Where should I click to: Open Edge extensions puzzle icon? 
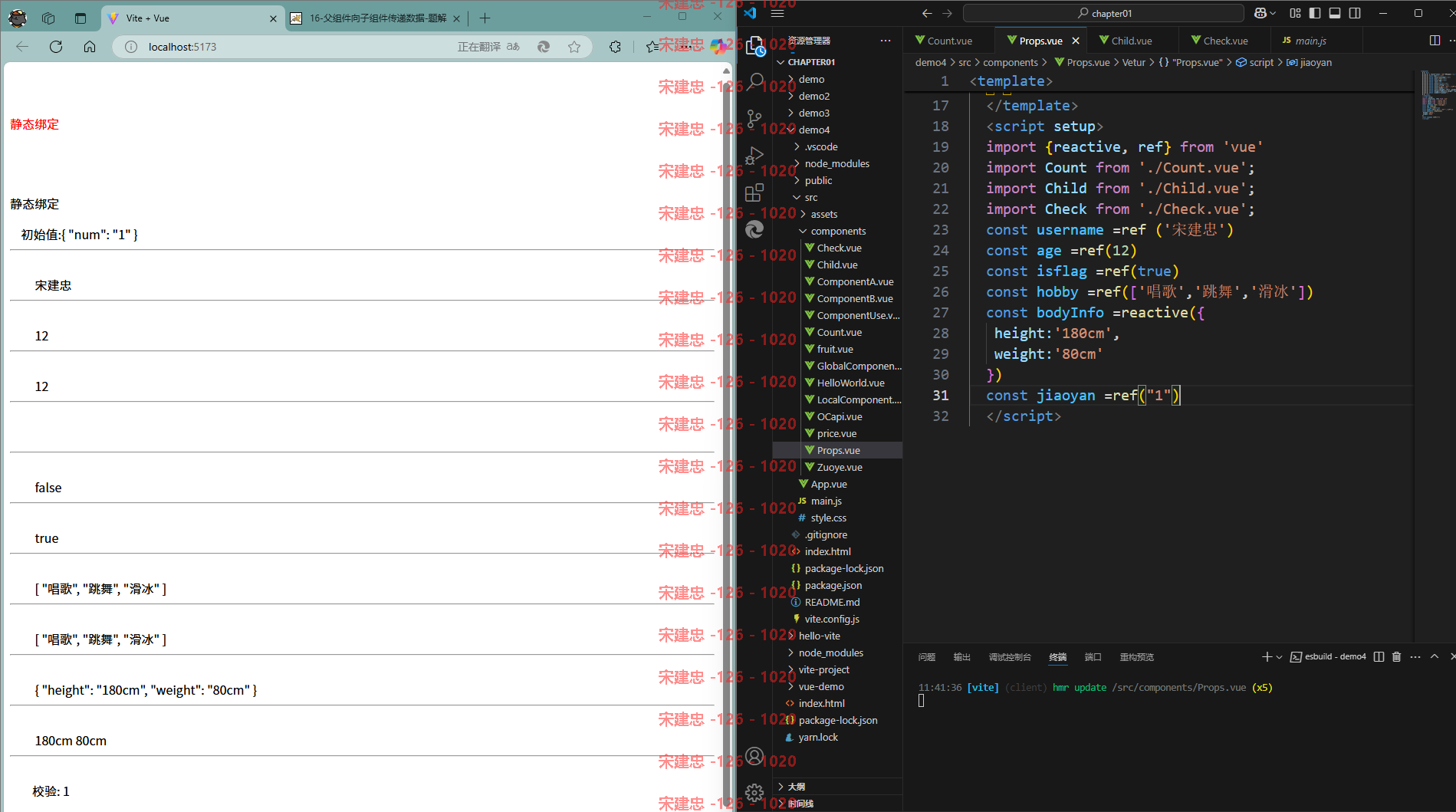pos(615,47)
